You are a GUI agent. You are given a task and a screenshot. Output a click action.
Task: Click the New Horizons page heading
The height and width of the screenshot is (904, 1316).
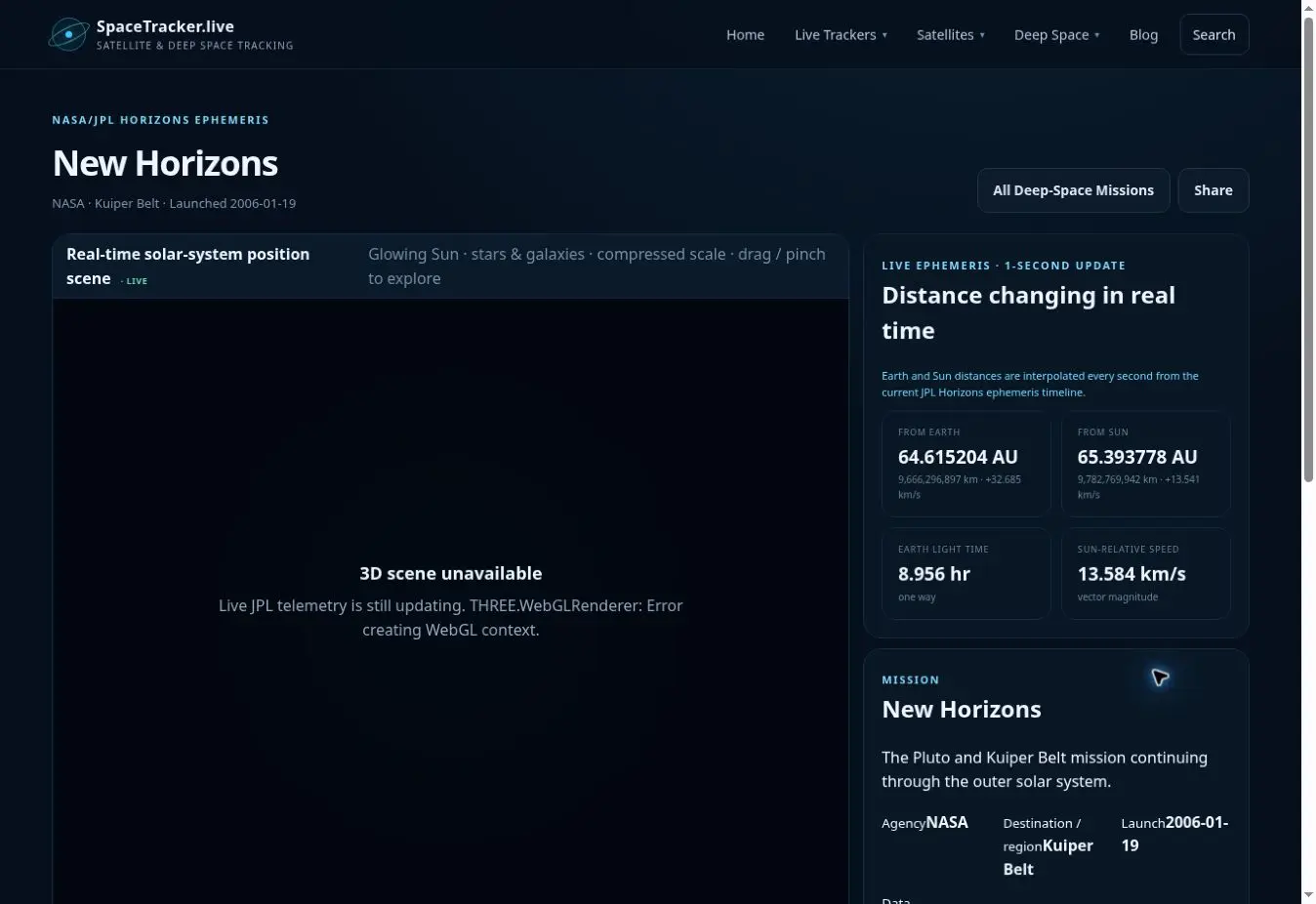165,163
